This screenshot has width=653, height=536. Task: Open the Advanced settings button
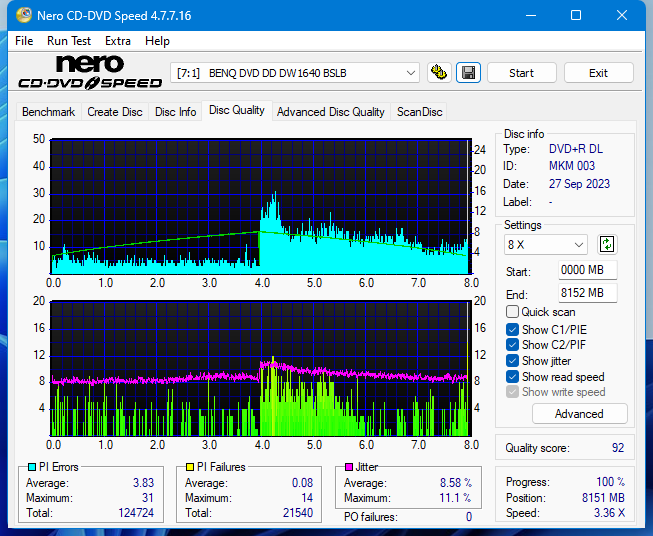[x=579, y=414]
